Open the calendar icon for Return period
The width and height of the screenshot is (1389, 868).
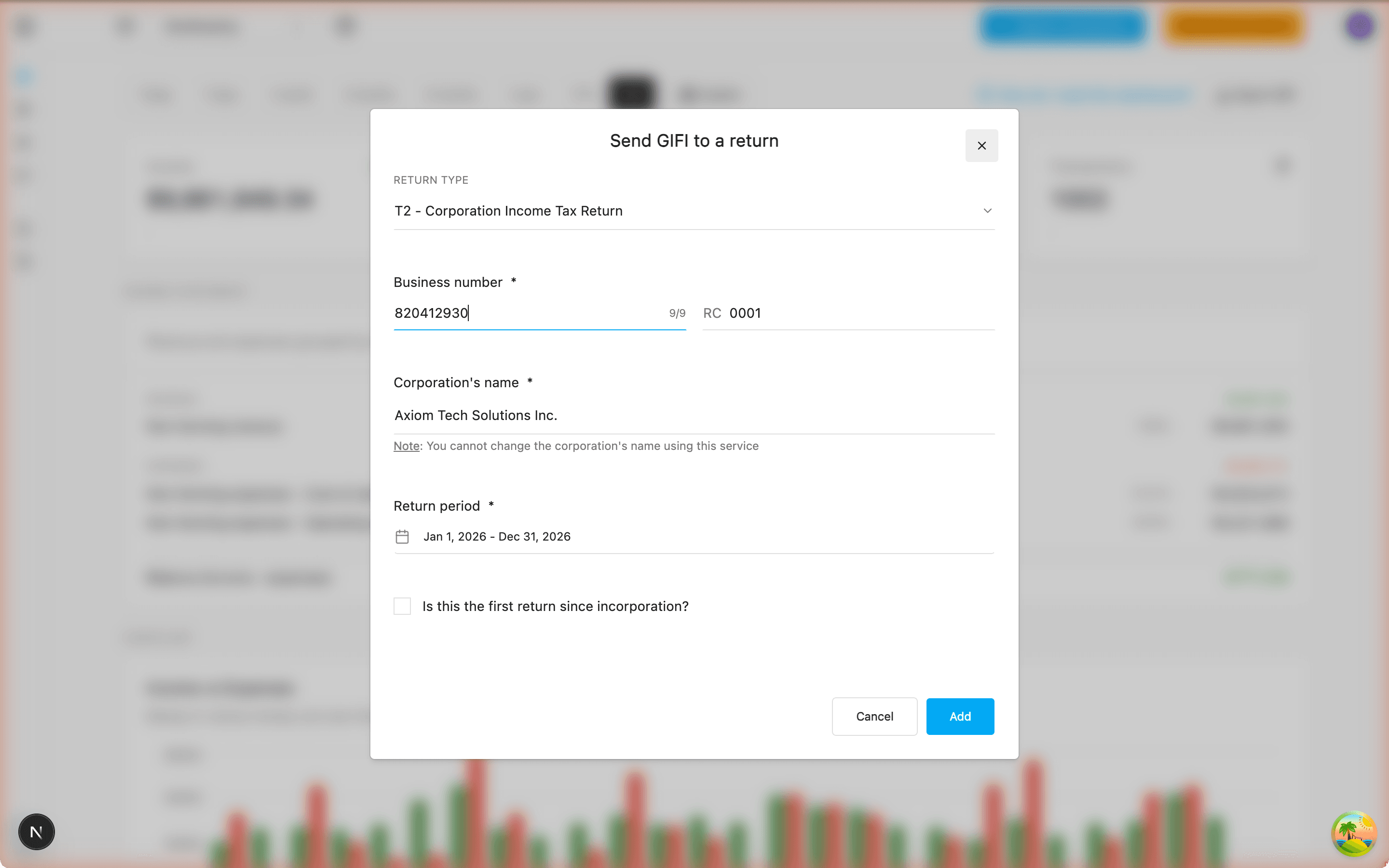402,537
